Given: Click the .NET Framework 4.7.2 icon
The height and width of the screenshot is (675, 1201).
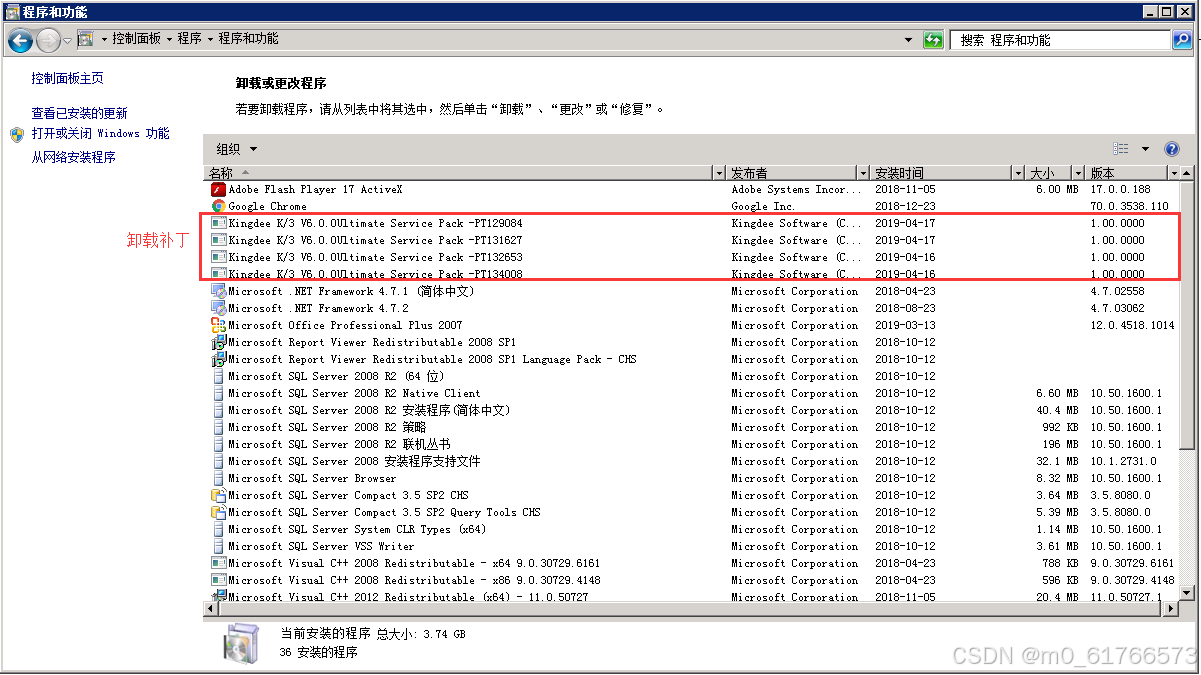Looking at the screenshot, I should [x=218, y=308].
